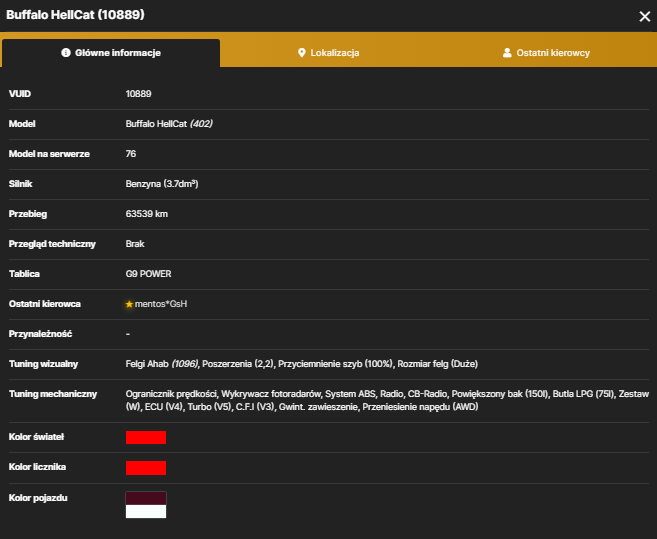Click the 63539 km mileage value
This screenshot has width=657, height=539.
click(147, 214)
